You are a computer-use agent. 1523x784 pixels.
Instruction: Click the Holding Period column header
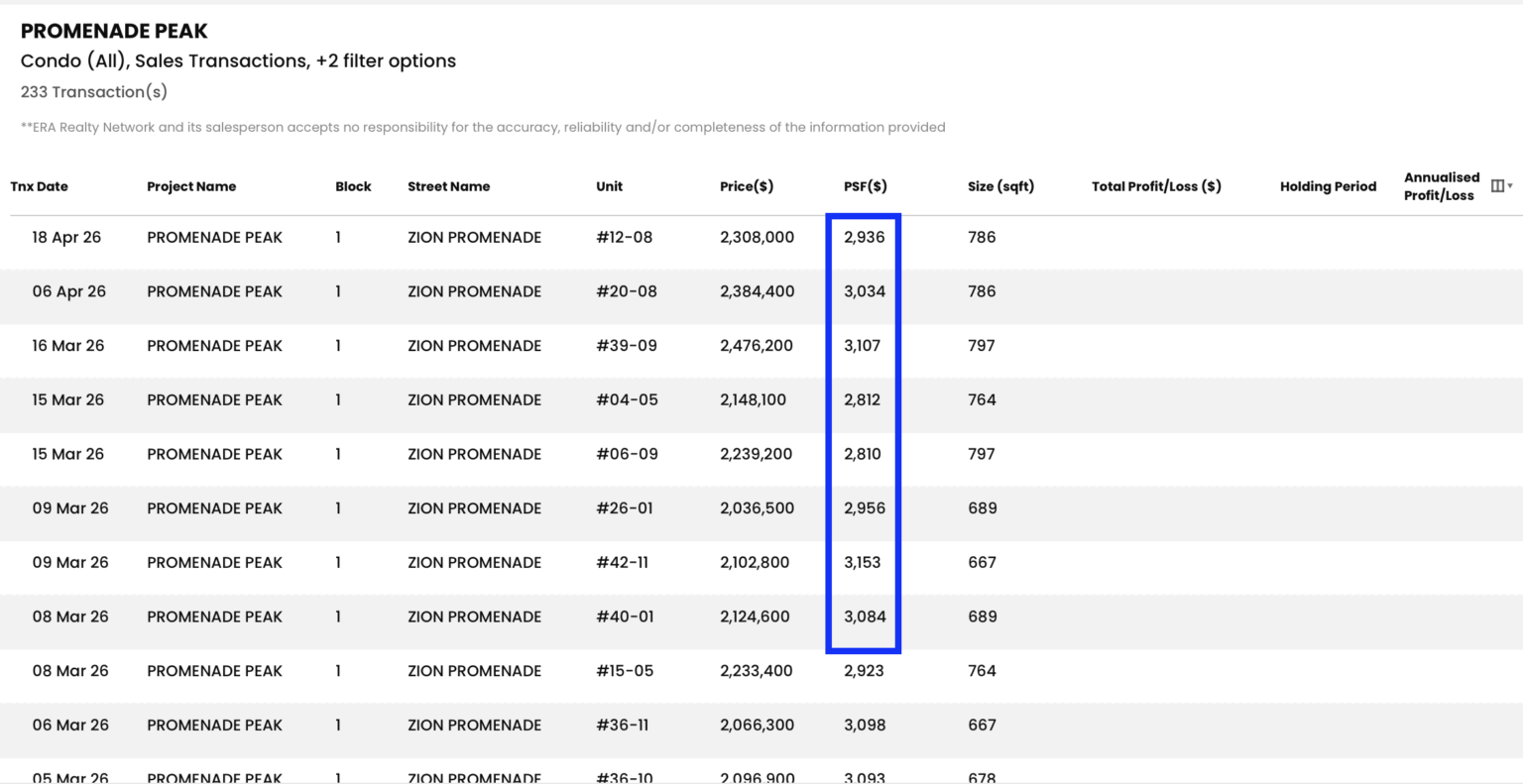pyautogui.click(x=1328, y=186)
